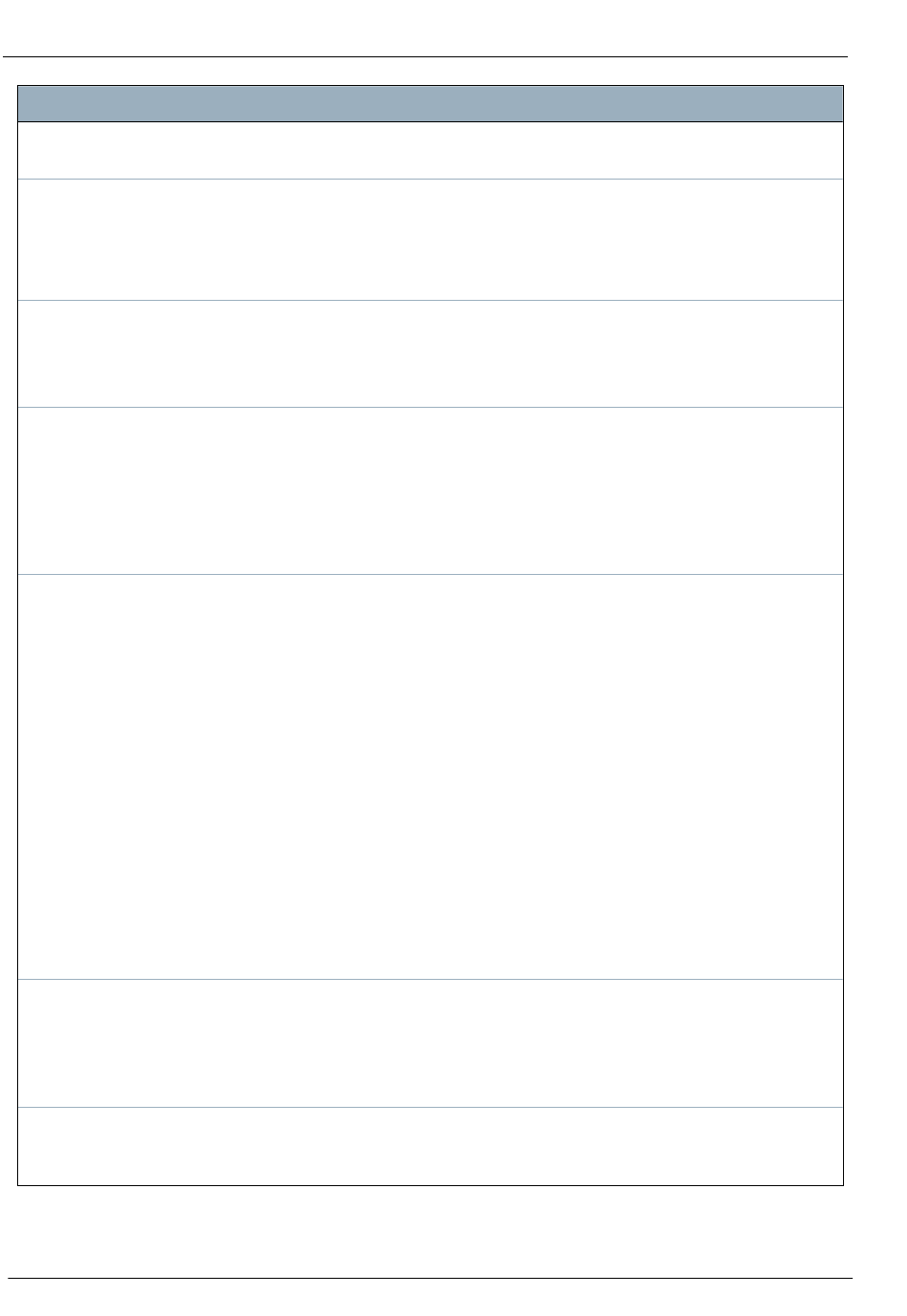Click the blue-gray table header row
The image size is (907, 1316).
pyautogui.click(x=431, y=103)
